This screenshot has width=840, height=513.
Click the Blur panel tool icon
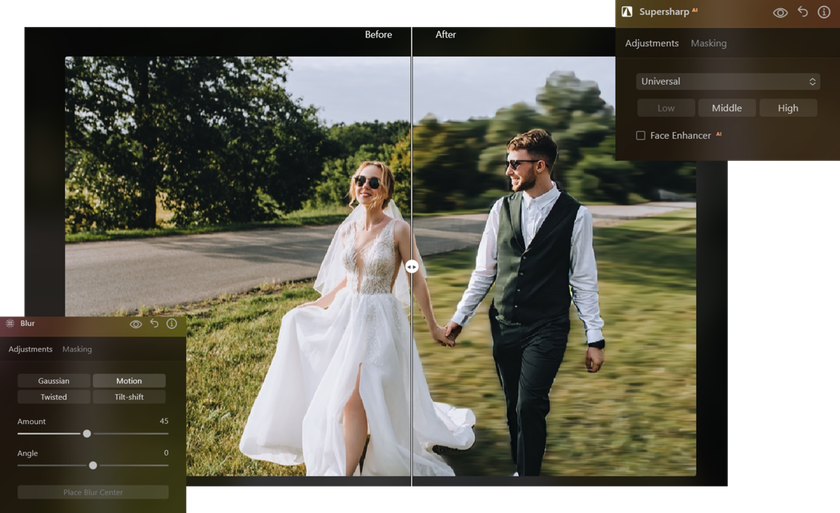click(10, 323)
